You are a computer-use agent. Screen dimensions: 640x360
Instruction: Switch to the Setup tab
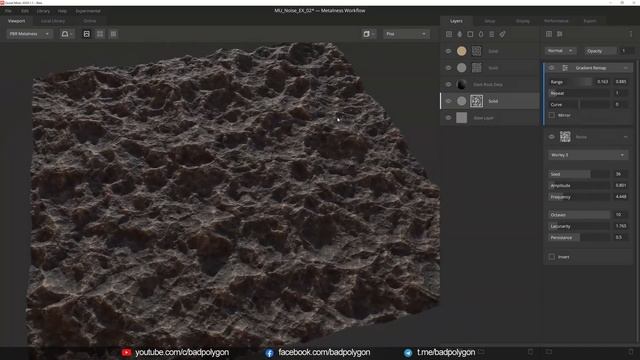point(490,21)
